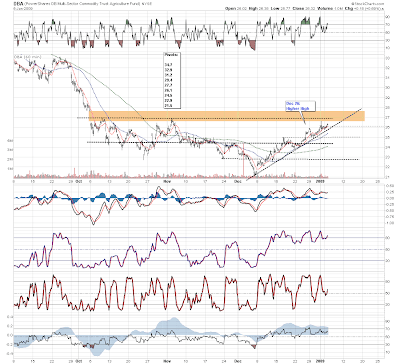
Task: Click the Pivots levels text box
Action: (172, 80)
